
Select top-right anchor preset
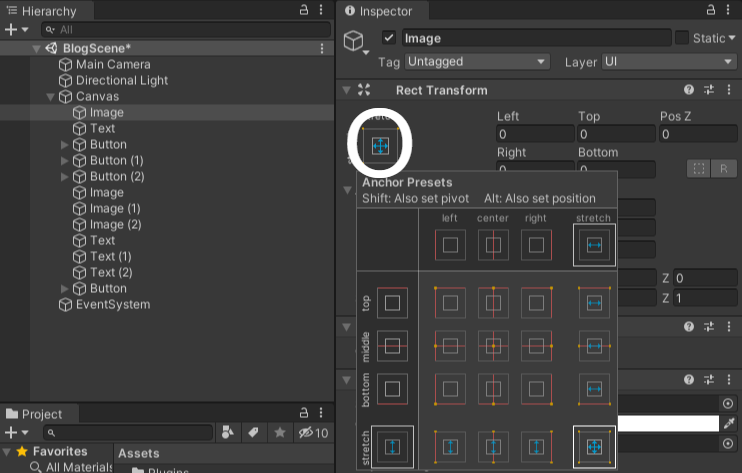point(536,303)
